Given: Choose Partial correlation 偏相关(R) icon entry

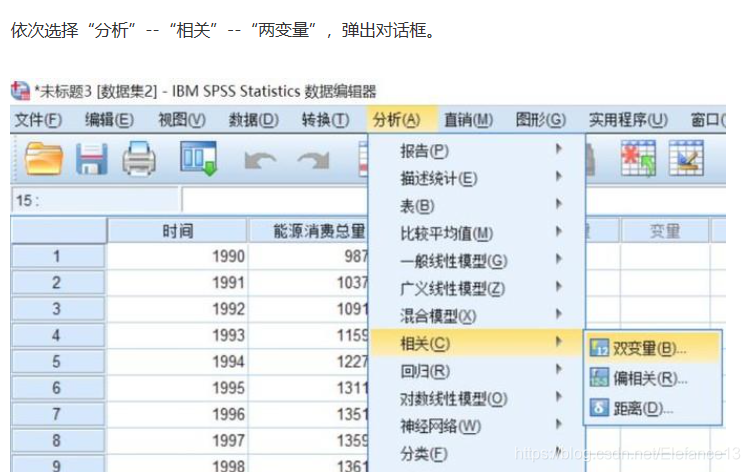Looking at the screenshot, I should 652,378.
